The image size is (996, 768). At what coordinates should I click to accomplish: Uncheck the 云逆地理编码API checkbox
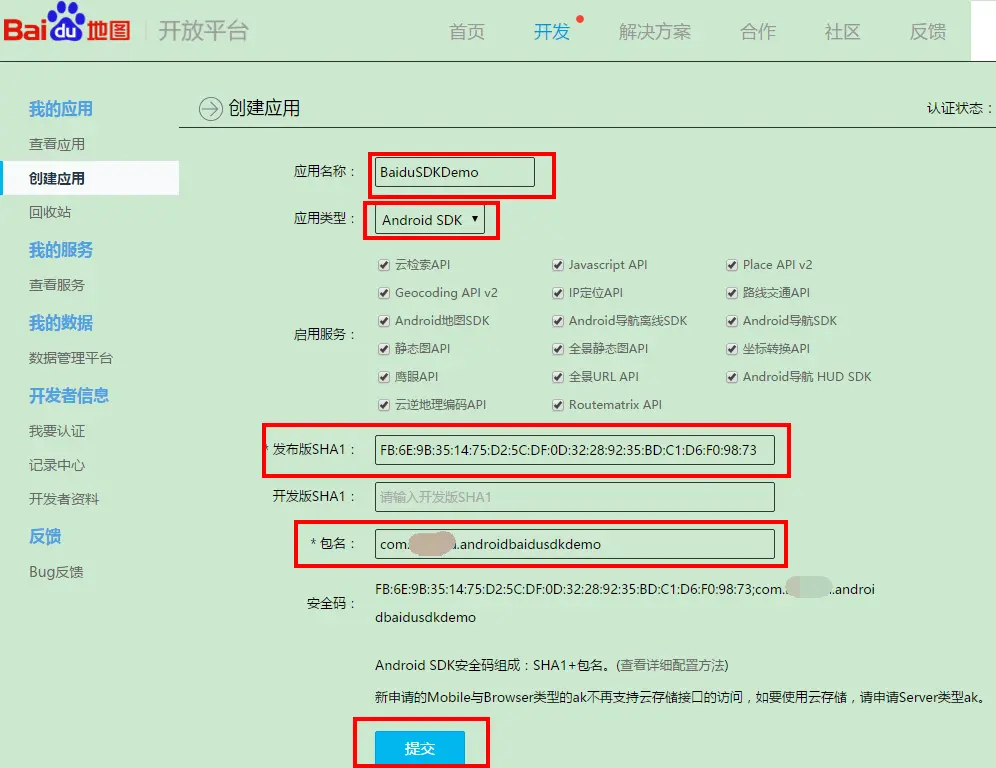pos(384,405)
